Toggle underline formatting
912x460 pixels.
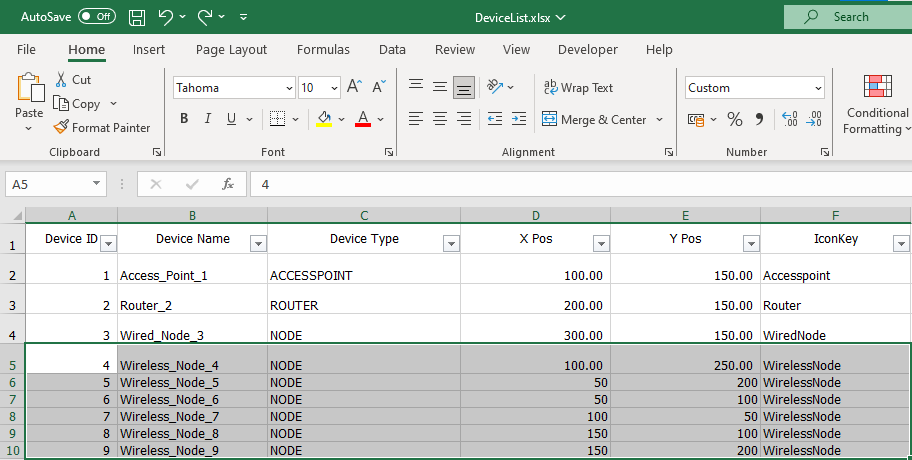[231, 119]
